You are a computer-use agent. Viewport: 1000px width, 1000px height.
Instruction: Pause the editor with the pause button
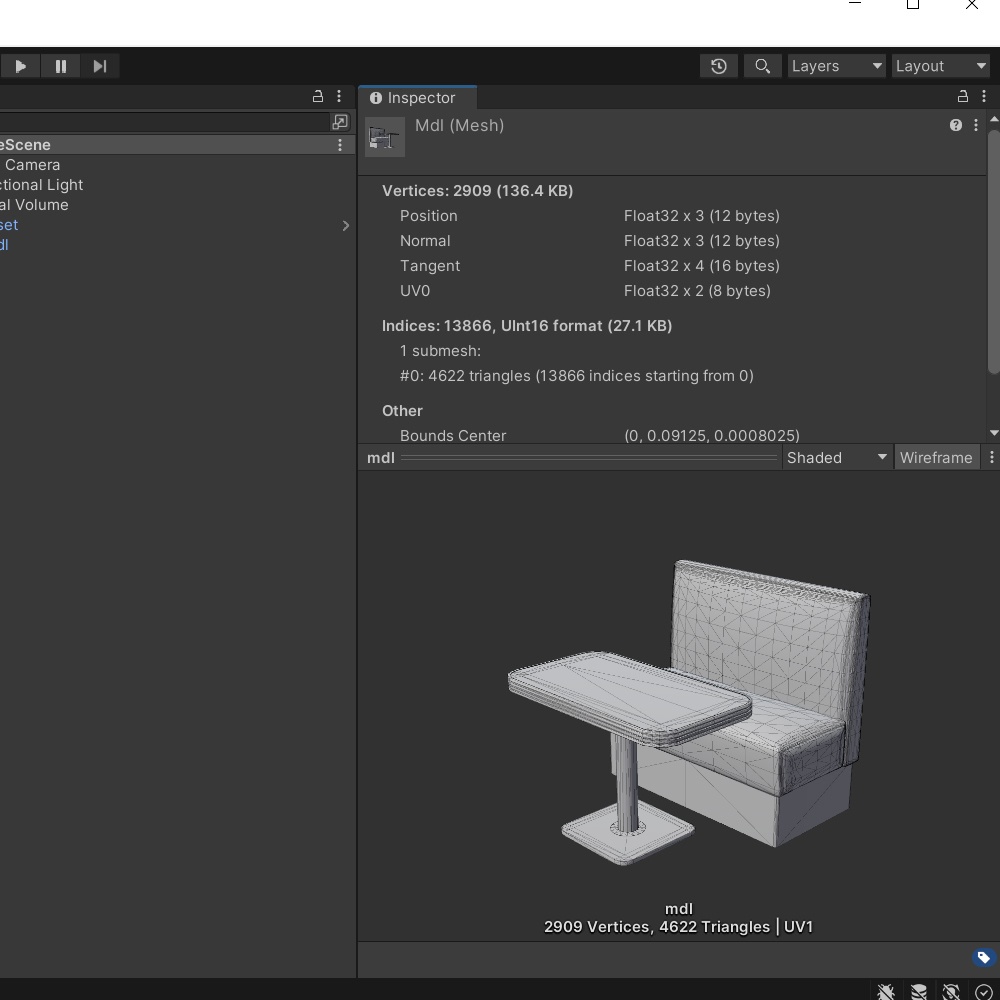(x=61, y=66)
